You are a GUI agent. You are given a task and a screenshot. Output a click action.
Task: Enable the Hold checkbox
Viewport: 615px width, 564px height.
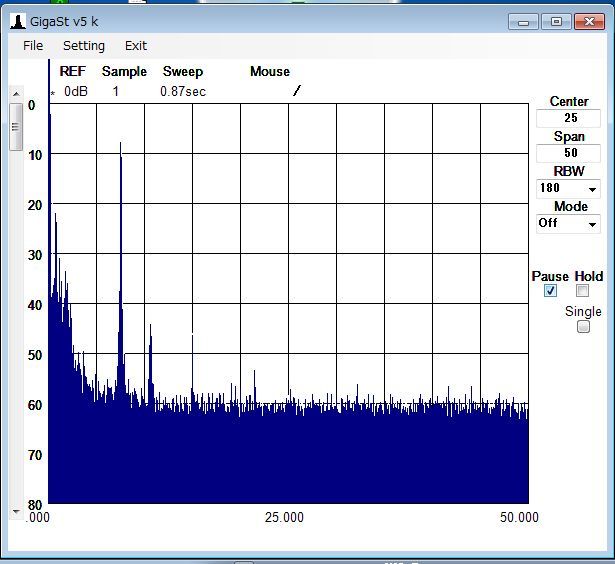(x=582, y=291)
